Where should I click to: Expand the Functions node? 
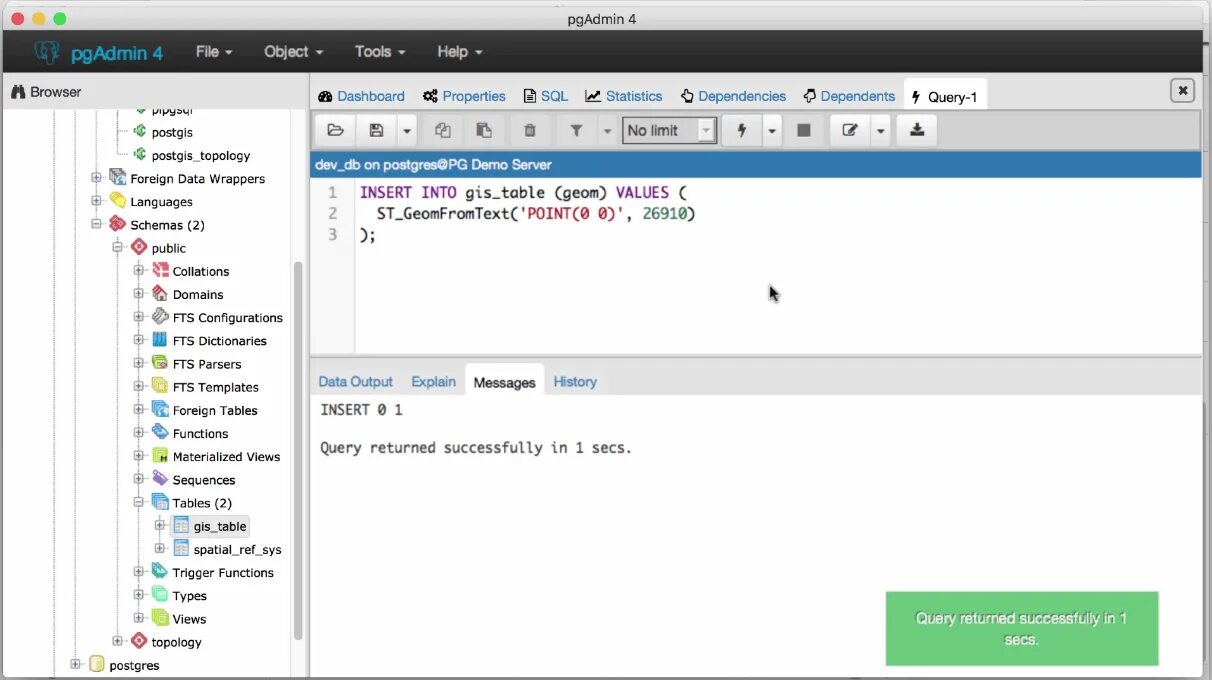[139, 433]
